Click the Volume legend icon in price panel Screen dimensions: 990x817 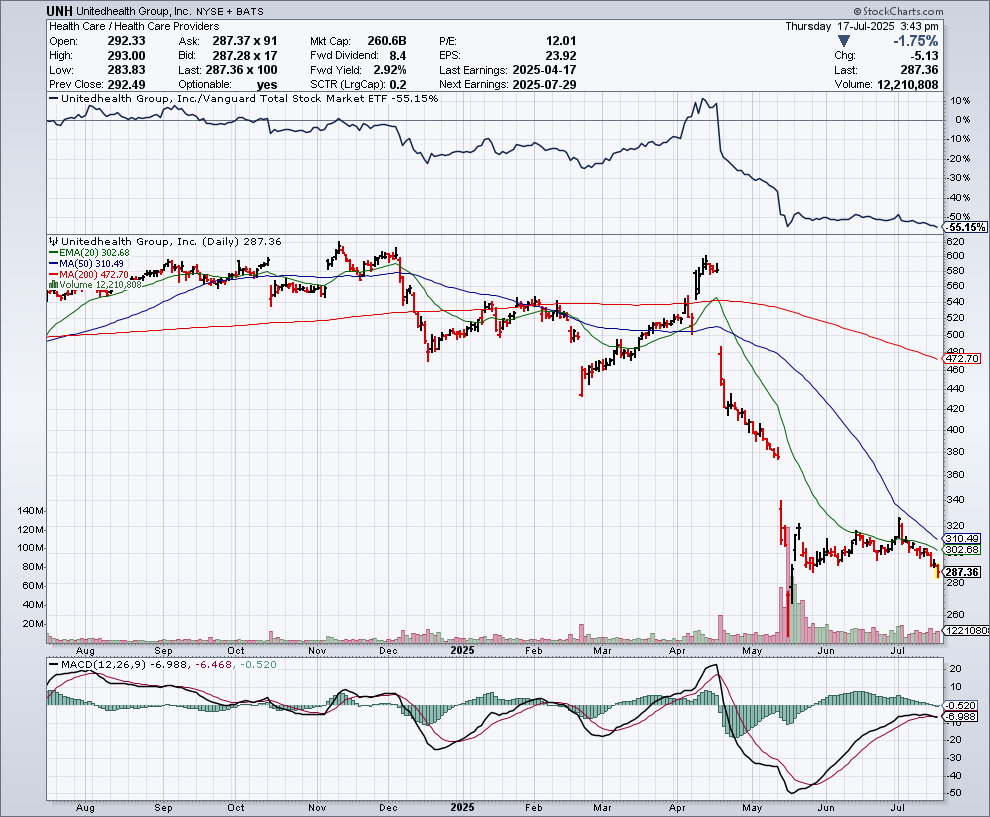pyautogui.click(x=54, y=285)
